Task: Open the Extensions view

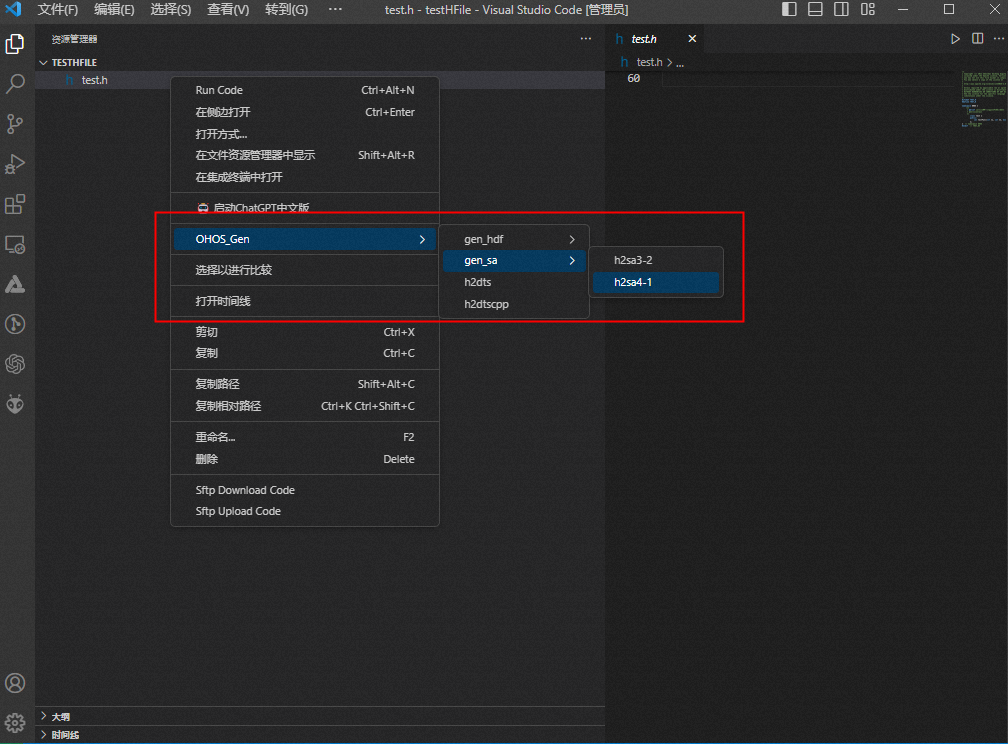Action: (x=15, y=204)
